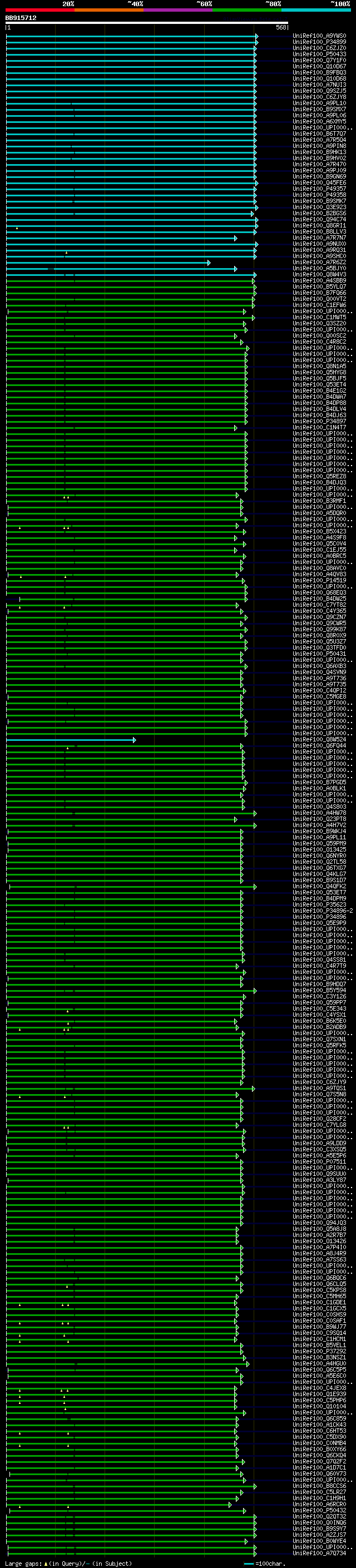Screen dimensions: 356x1568
Task: Click the UniRef100_C4QPI2 hit label
Action: click(x=319, y=691)
